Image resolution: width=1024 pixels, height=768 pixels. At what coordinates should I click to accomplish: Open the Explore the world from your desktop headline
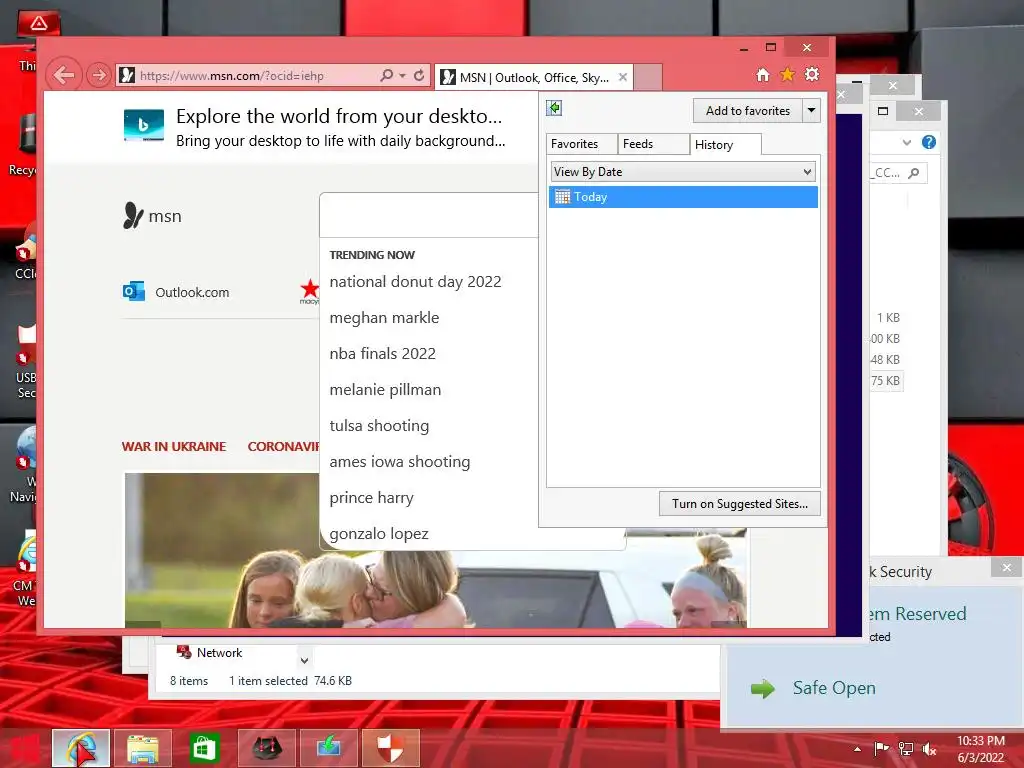point(338,116)
